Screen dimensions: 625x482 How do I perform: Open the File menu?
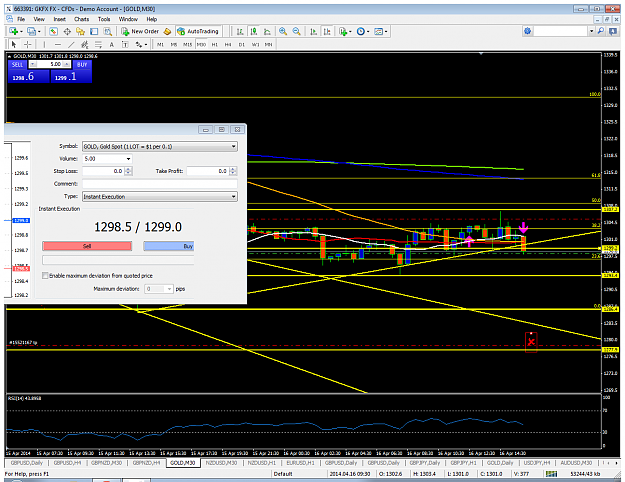pos(21,19)
